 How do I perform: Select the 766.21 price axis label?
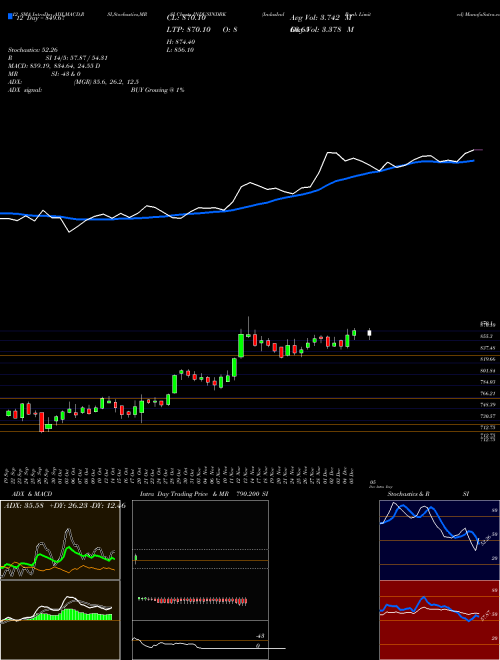click(487, 394)
